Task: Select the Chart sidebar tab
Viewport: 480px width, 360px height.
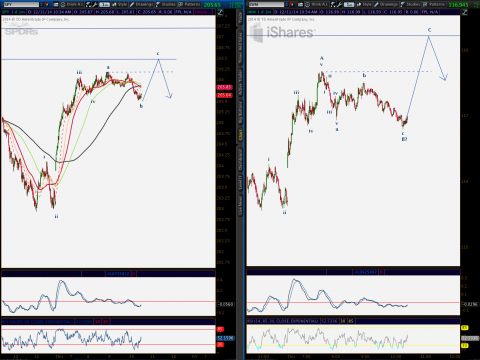Action: coord(240,135)
